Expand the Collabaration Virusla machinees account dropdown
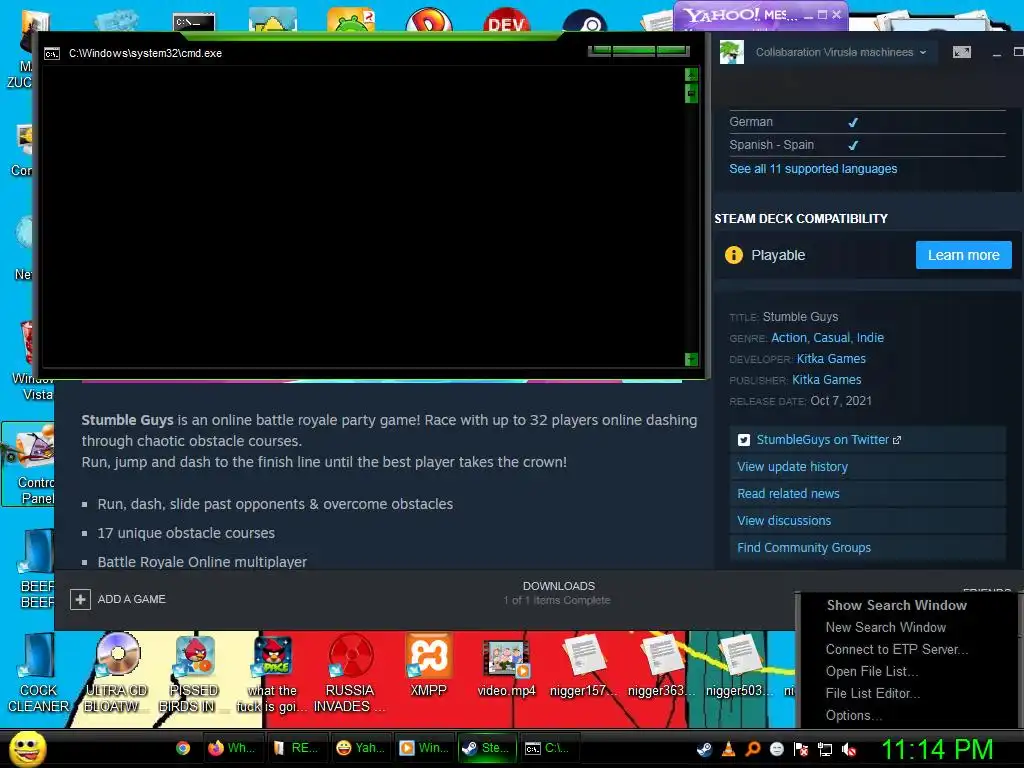This screenshot has height=768, width=1024. (x=840, y=52)
